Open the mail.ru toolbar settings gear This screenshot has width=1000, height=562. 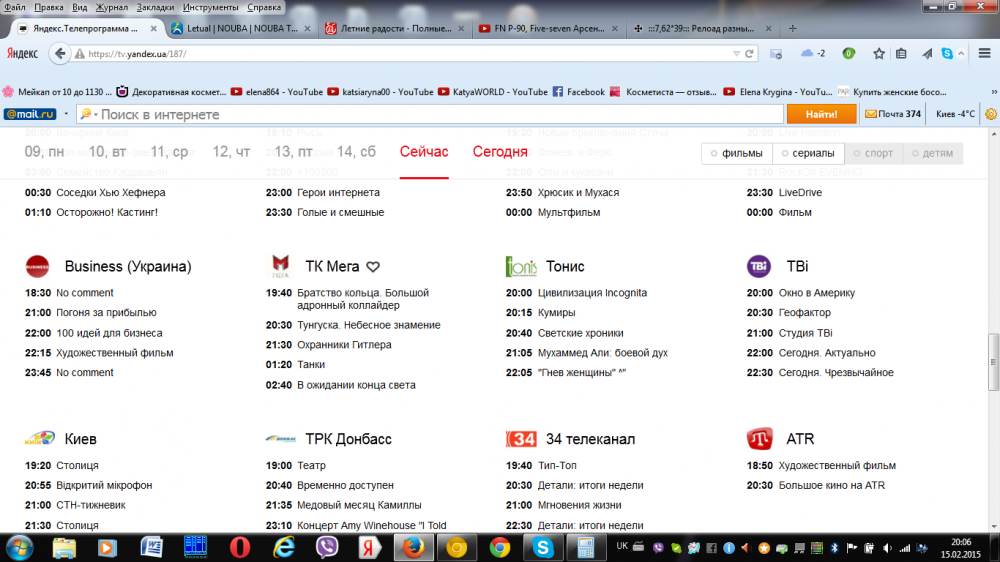[x=990, y=114]
